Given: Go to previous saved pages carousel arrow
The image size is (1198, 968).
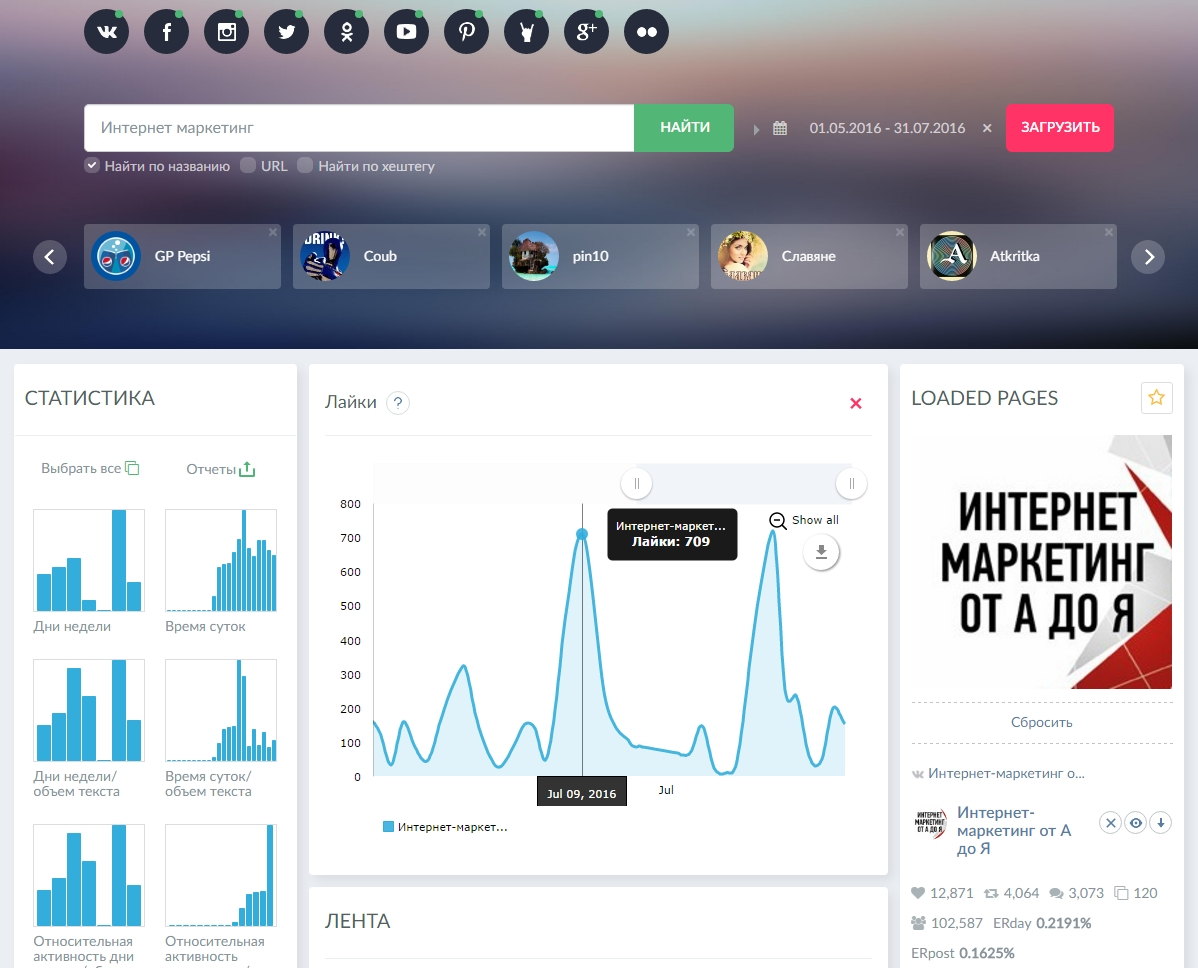Looking at the screenshot, I should point(50,257).
